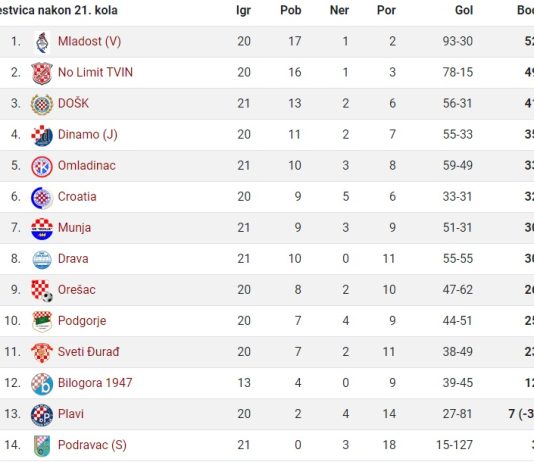Click the No Limit TVIN club crest
The width and height of the screenshot is (534, 462).
coord(42,73)
